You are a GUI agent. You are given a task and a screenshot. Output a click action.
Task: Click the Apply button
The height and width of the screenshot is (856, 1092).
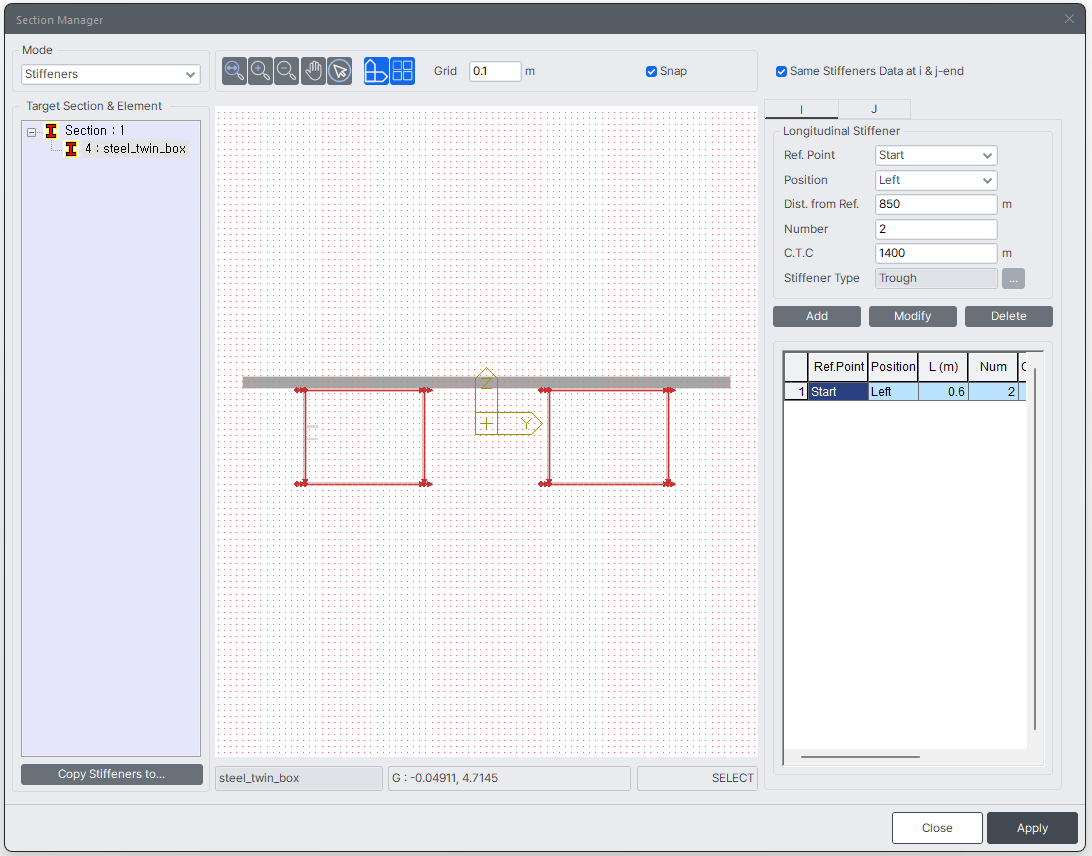coord(1032,828)
